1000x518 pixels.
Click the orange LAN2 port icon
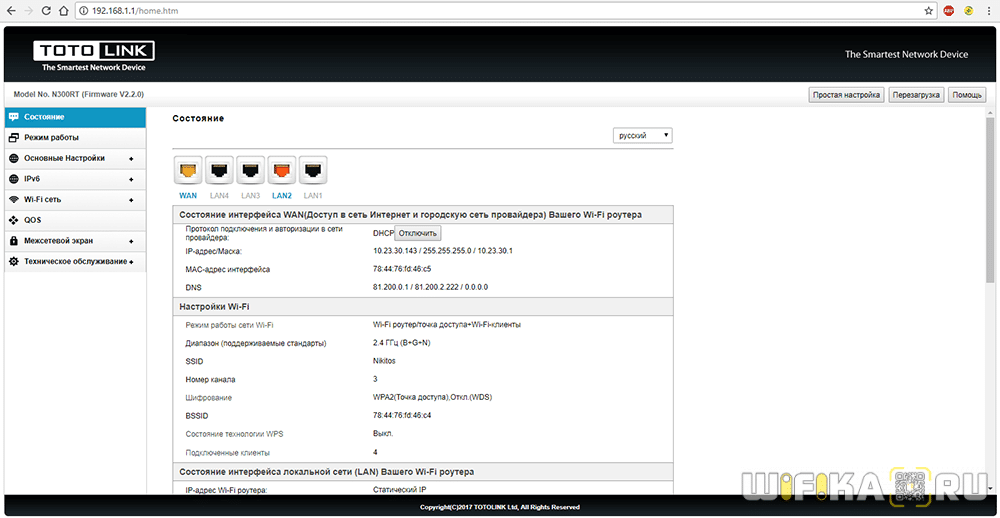click(282, 169)
